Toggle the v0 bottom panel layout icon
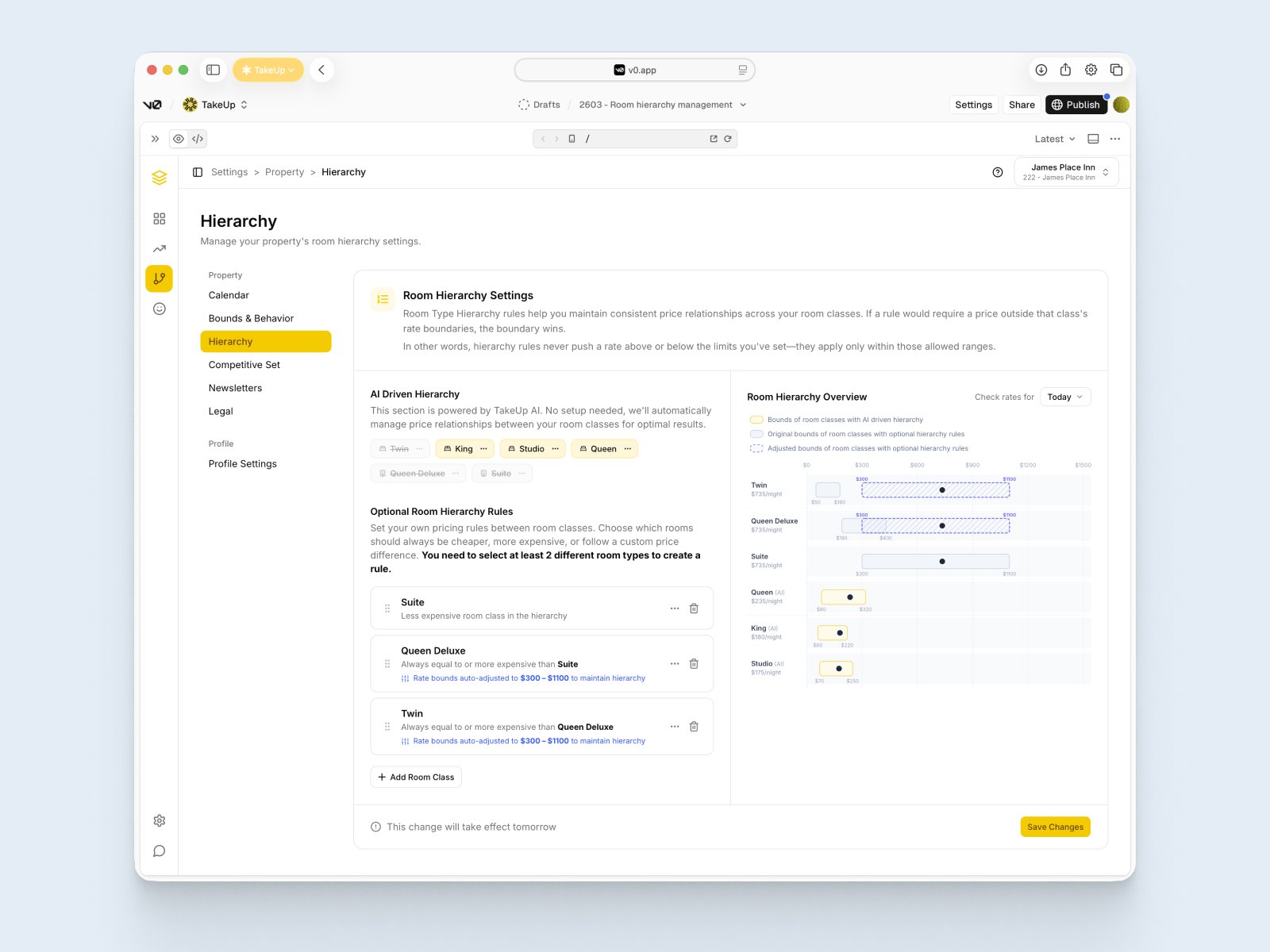 (x=1093, y=139)
